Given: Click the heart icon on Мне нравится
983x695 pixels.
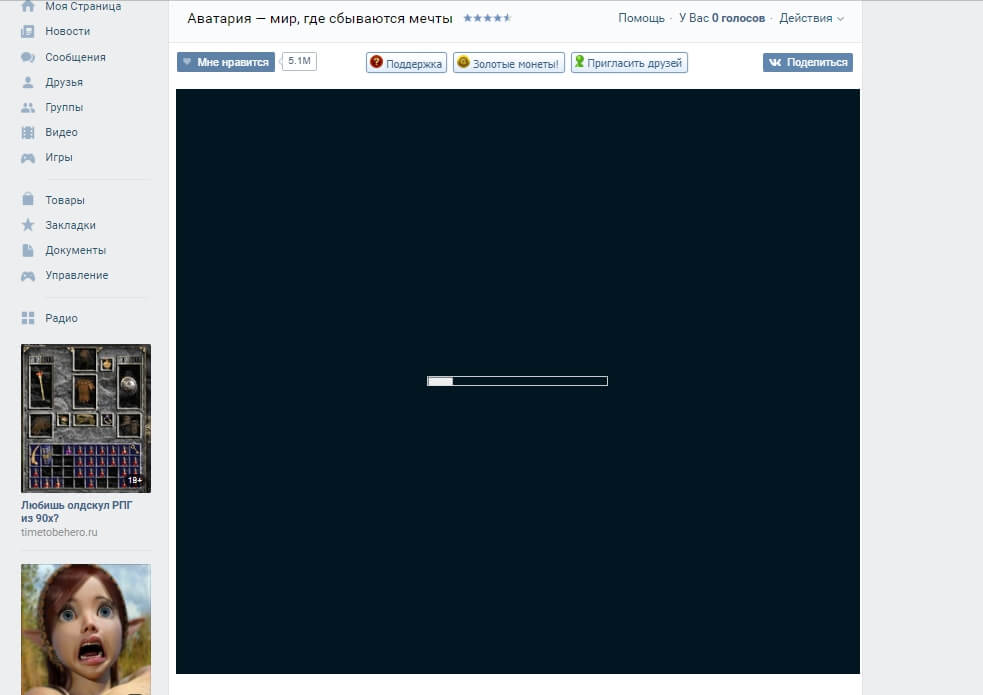Looking at the screenshot, I should pyautogui.click(x=187, y=61).
